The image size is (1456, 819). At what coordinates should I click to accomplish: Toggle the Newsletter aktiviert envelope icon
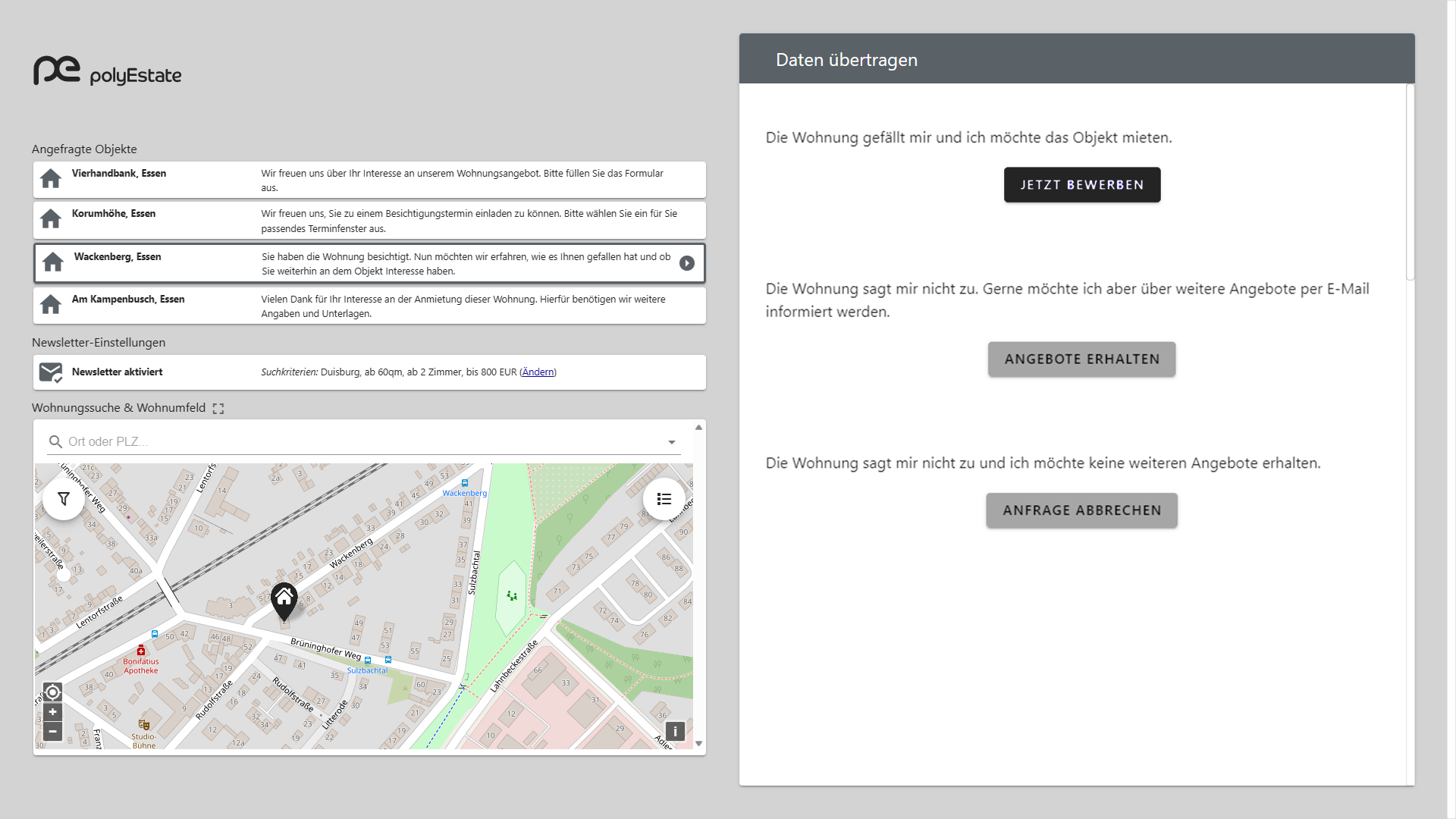51,372
